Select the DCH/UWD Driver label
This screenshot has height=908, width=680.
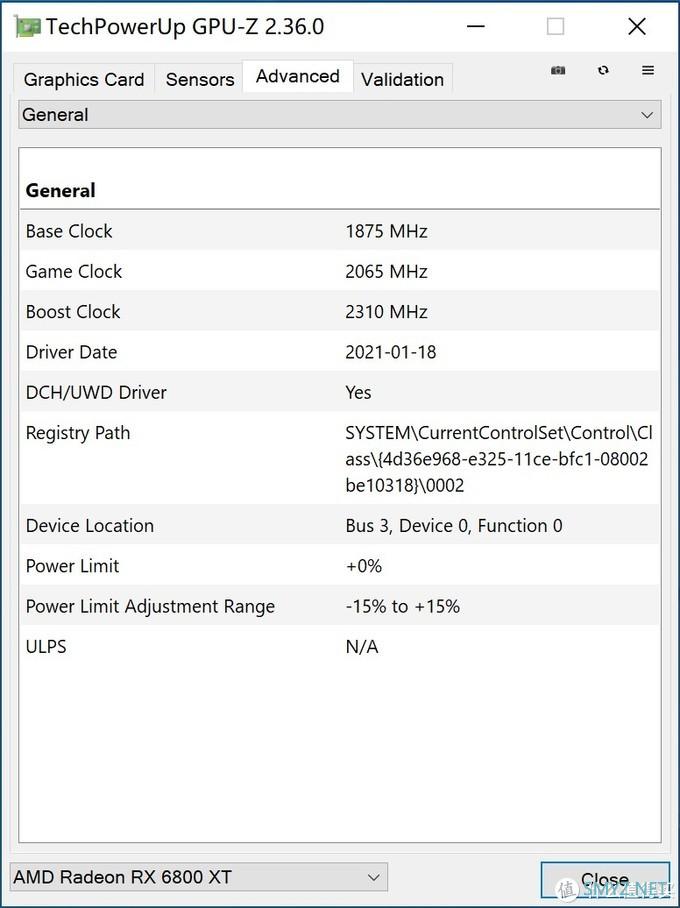pyautogui.click(x=96, y=392)
